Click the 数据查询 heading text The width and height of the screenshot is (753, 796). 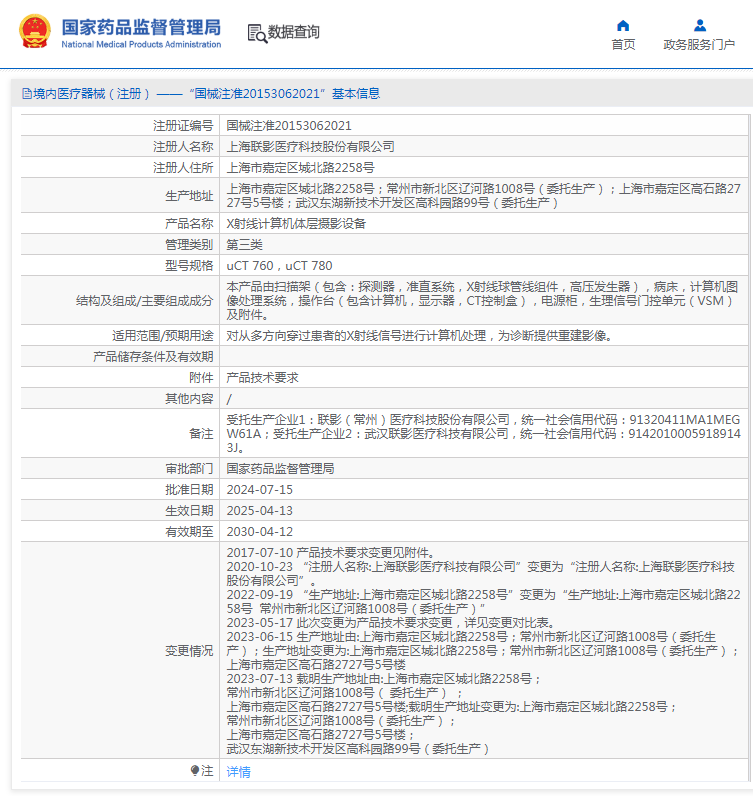[x=293, y=32]
